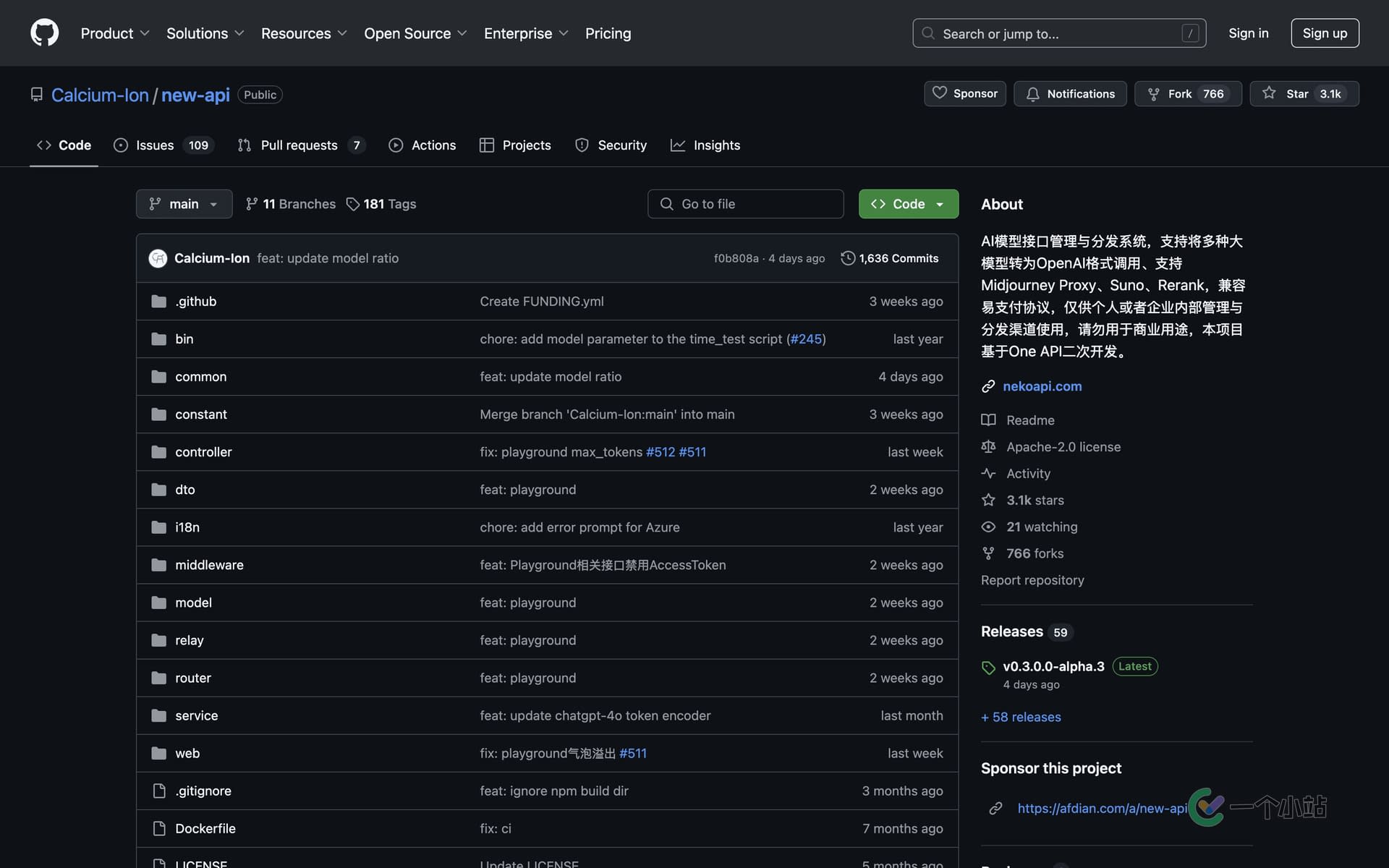
Task: Click the folder icon for the bin row
Action: click(x=158, y=339)
